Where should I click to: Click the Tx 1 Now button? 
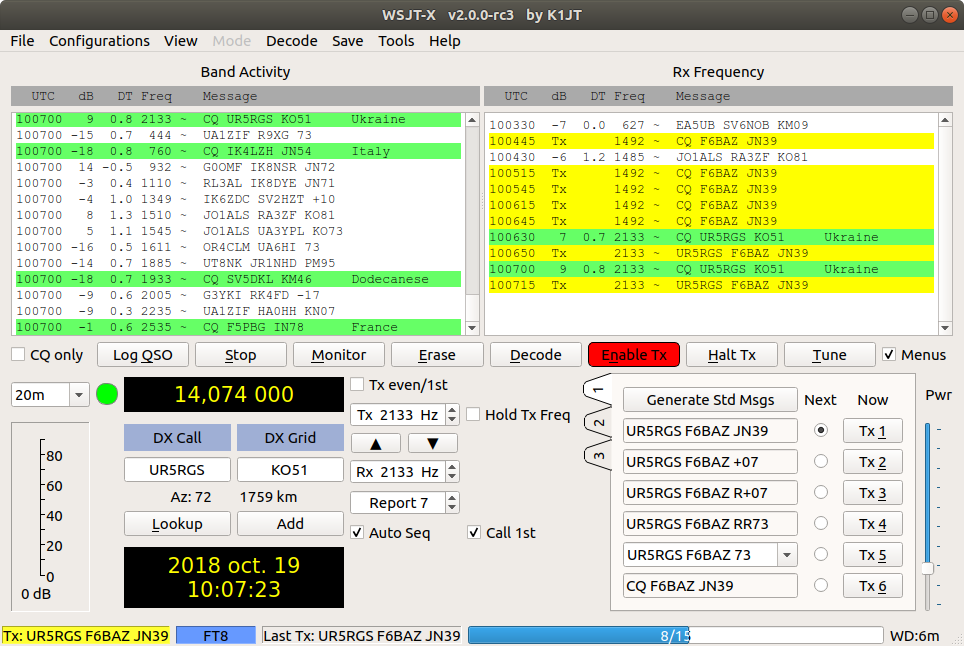point(872,431)
